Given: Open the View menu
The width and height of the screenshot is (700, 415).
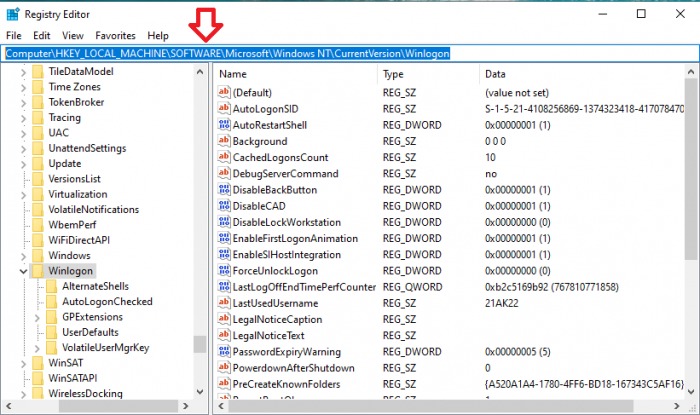Looking at the screenshot, I should (73, 35).
